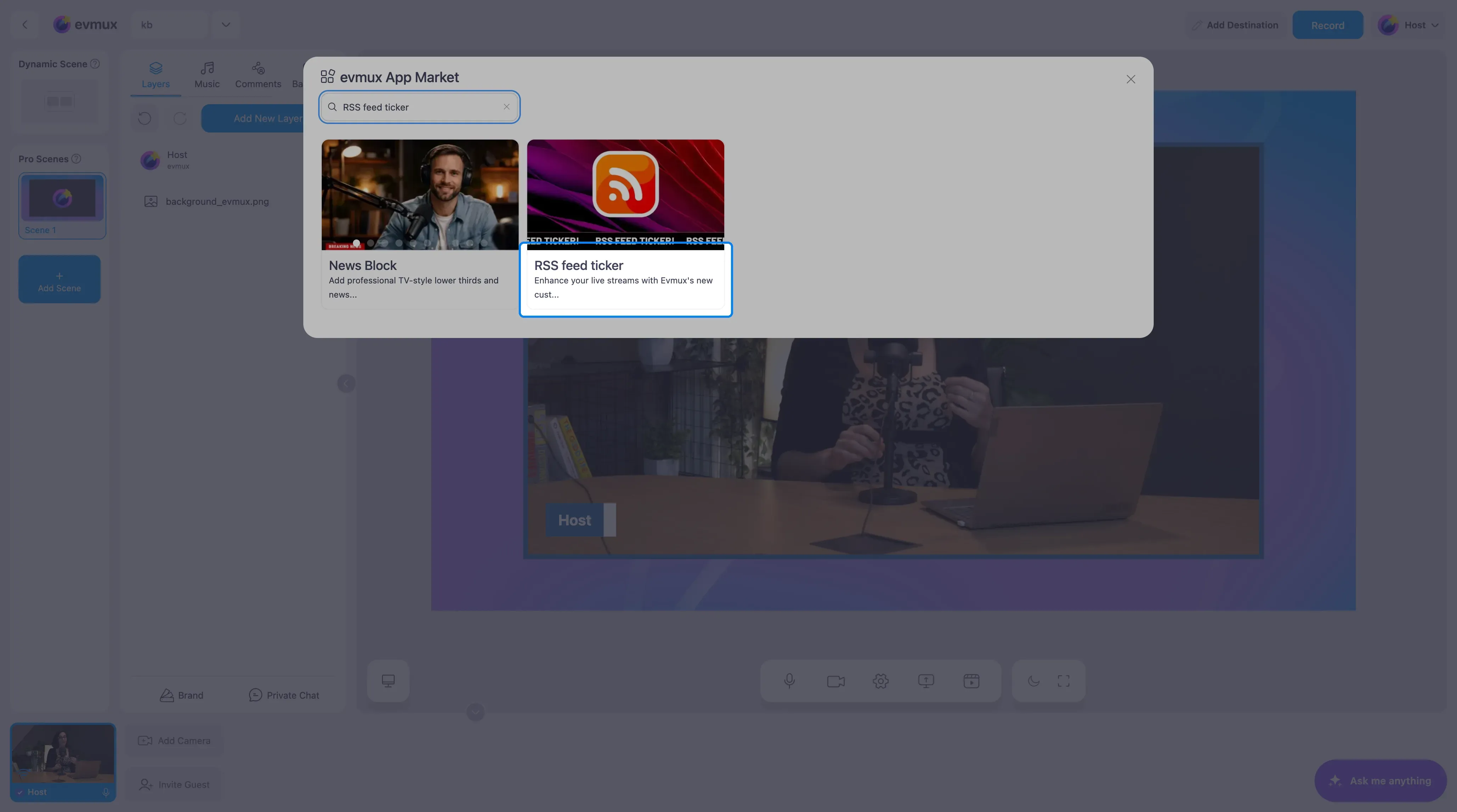Select the Scene 1 thumbnail
This screenshot has width=1457, height=812.
click(x=62, y=205)
